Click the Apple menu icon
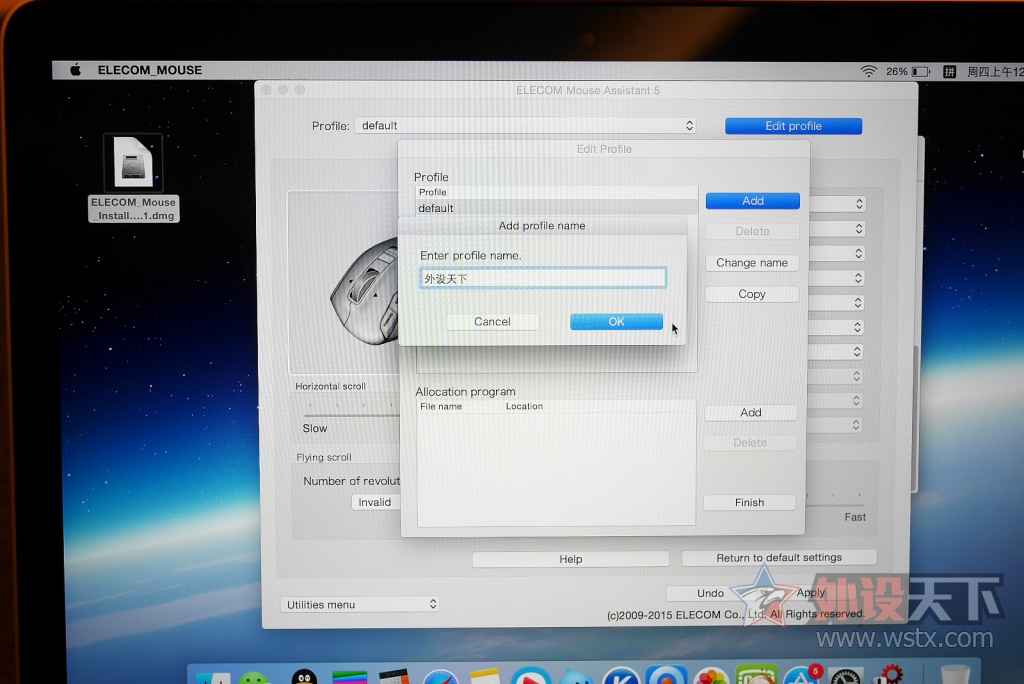 (x=75, y=71)
